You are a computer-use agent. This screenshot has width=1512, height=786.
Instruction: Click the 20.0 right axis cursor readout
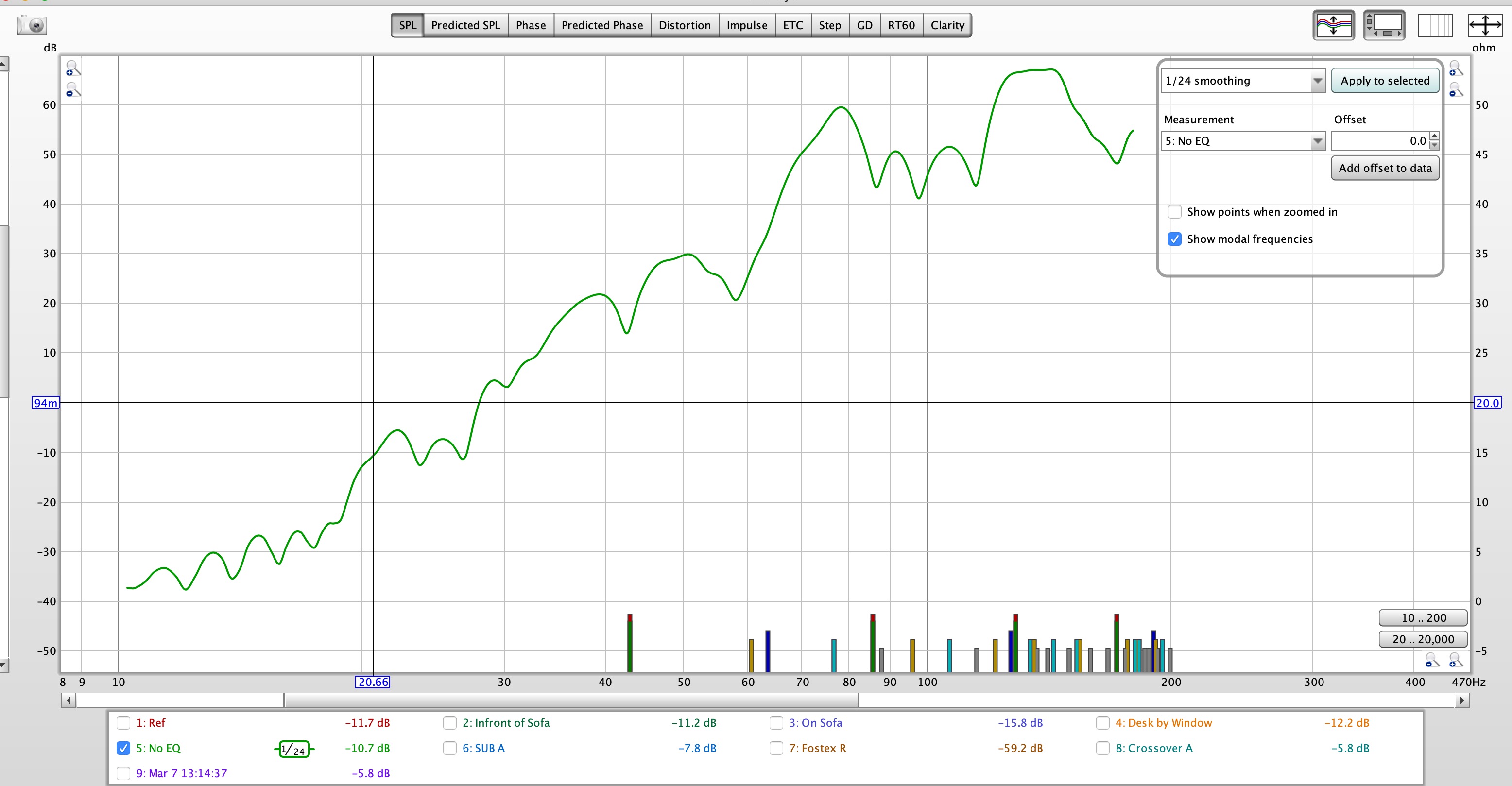(1487, 403)
